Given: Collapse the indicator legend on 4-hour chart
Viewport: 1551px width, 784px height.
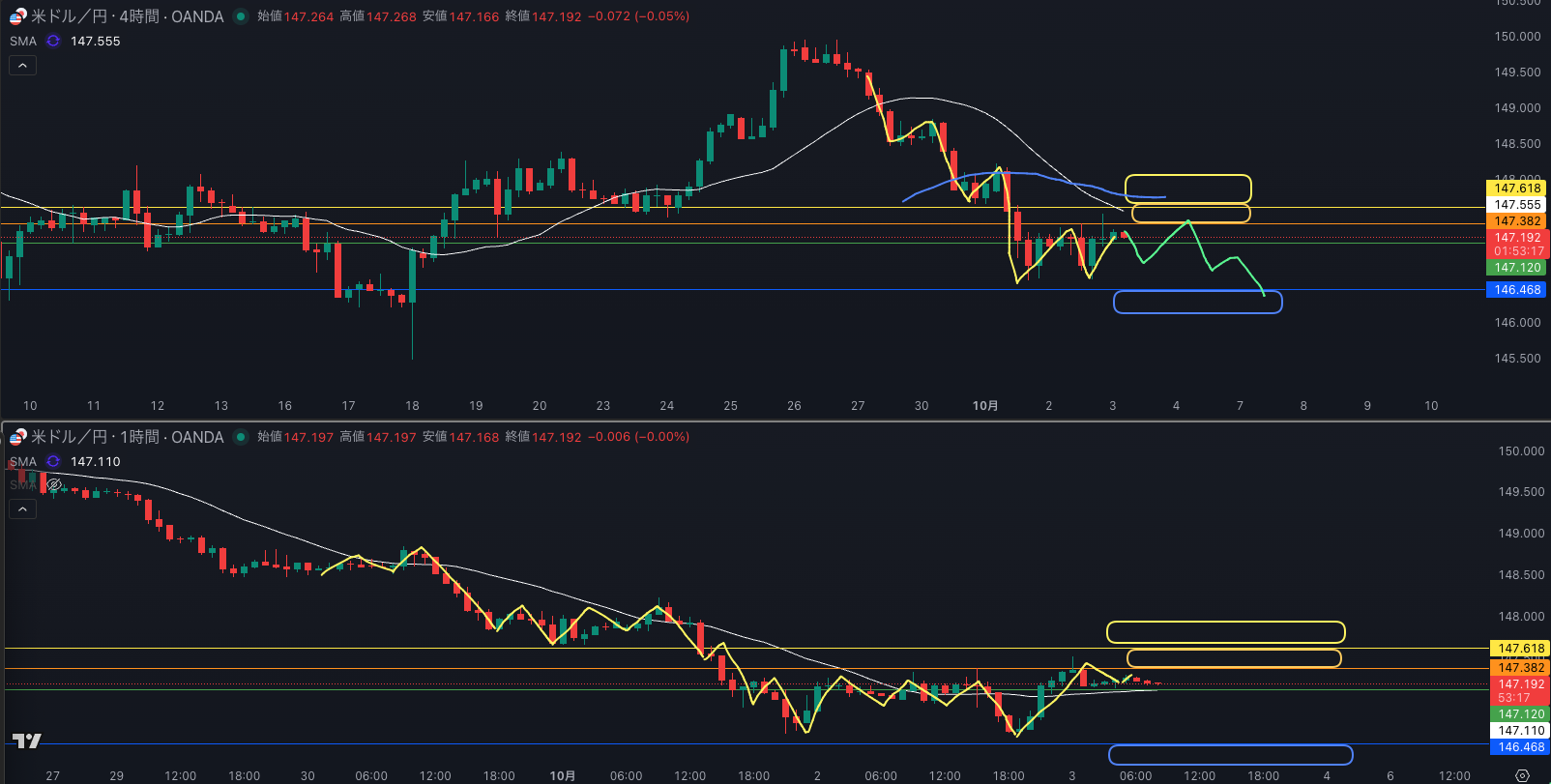Looking at the screenshot, I should click(x=22, y=65).
